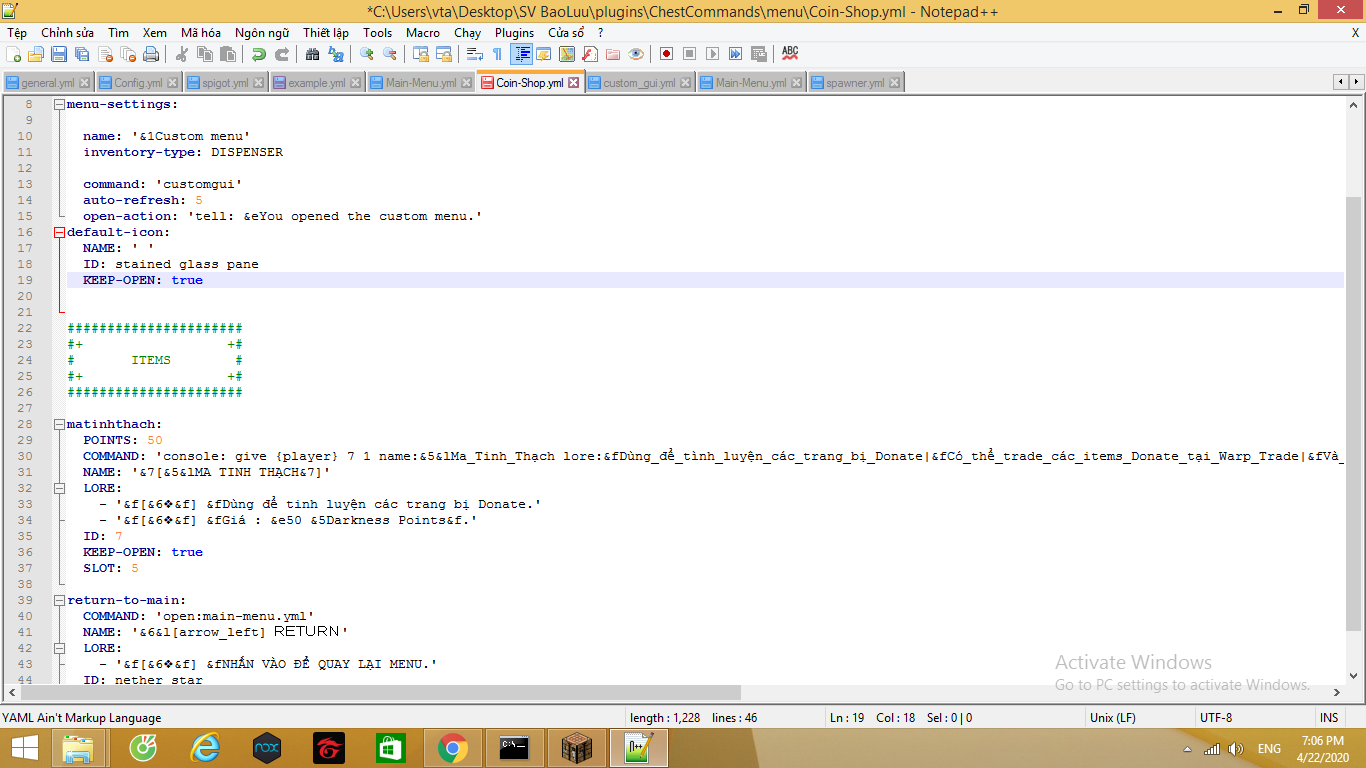Open Google Chrome from taskbar
The width and height of the screenshot is (1366, 768).
[452, 748]
